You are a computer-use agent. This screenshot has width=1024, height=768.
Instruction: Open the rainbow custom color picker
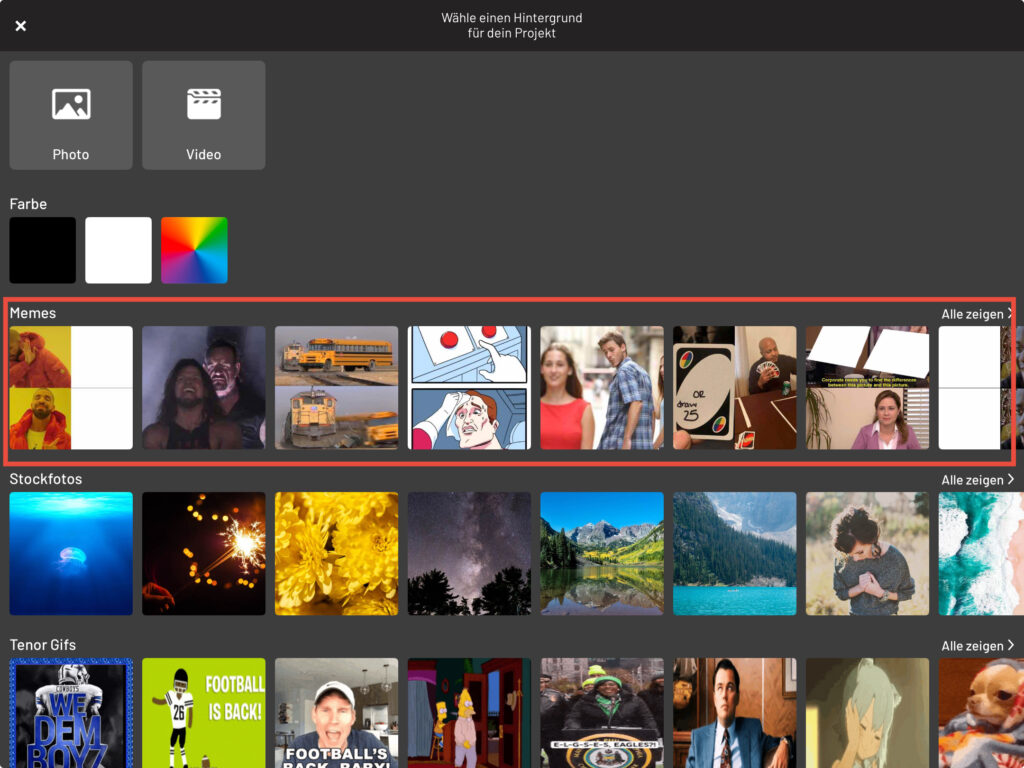(x=194, y=250)
